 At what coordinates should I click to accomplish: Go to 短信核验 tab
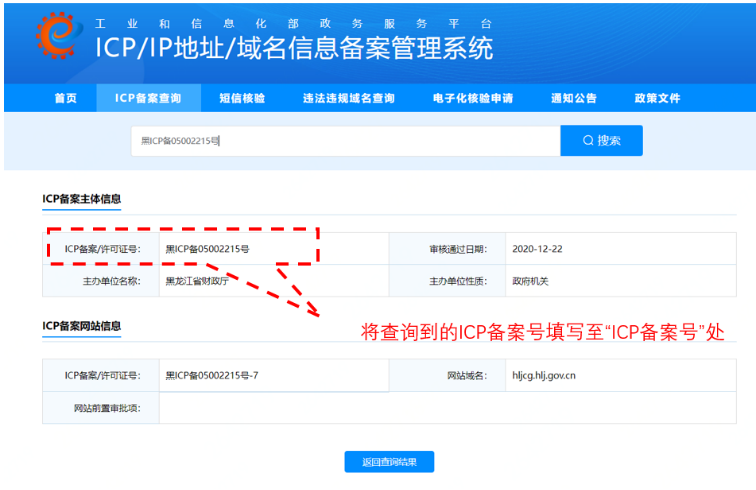[242, 98]
